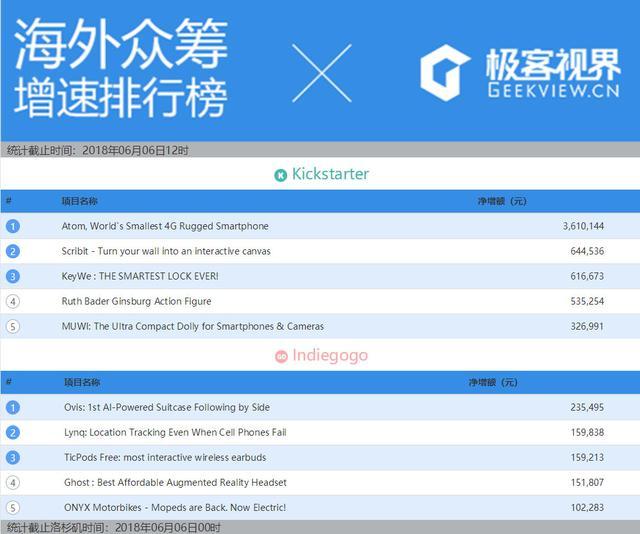This screenshot has height=534, width=640.
Task: Click rank 3 badge beside KeyWe
Action: pos(13,276)
